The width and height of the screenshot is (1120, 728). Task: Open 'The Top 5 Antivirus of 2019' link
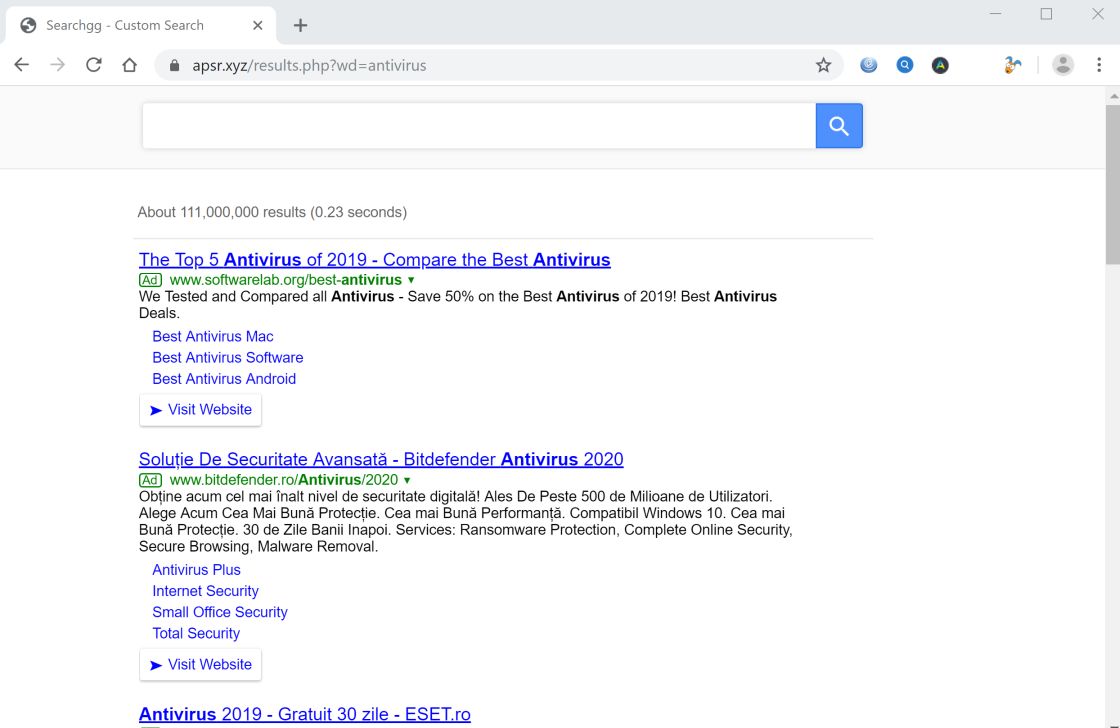pyautogui.click(x=374, y=260)
